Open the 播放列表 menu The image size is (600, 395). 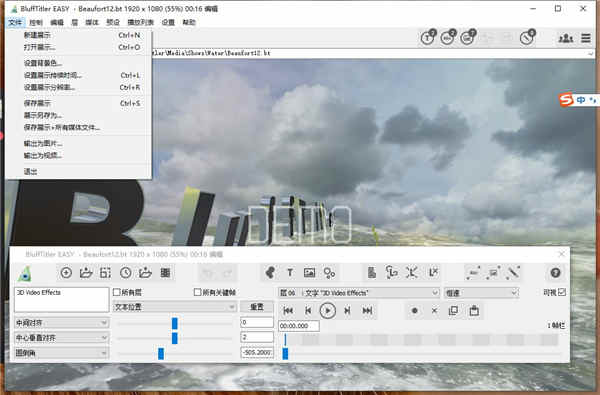[140, 22]
